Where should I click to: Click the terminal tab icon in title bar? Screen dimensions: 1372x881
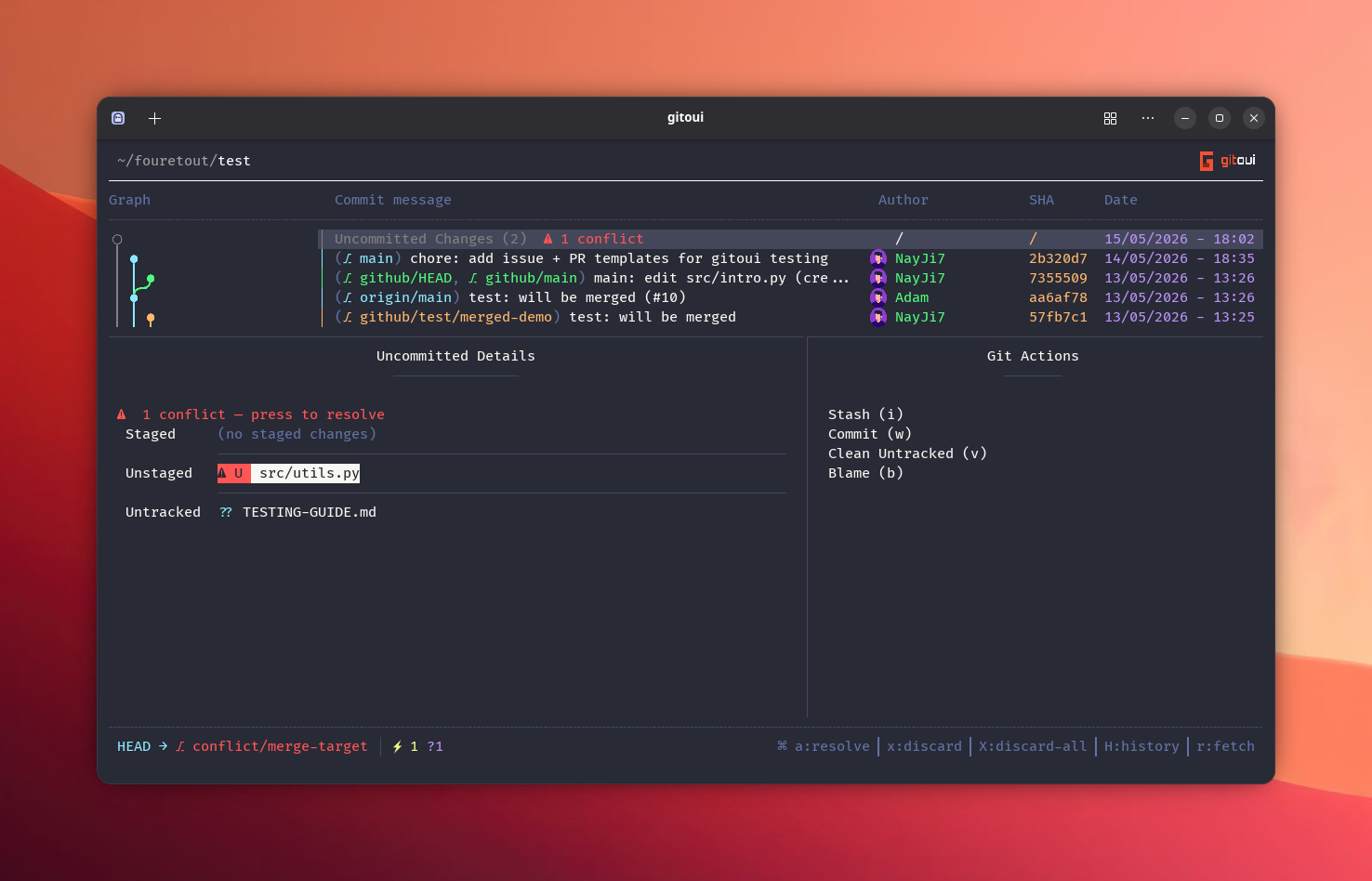click(118, 118)
